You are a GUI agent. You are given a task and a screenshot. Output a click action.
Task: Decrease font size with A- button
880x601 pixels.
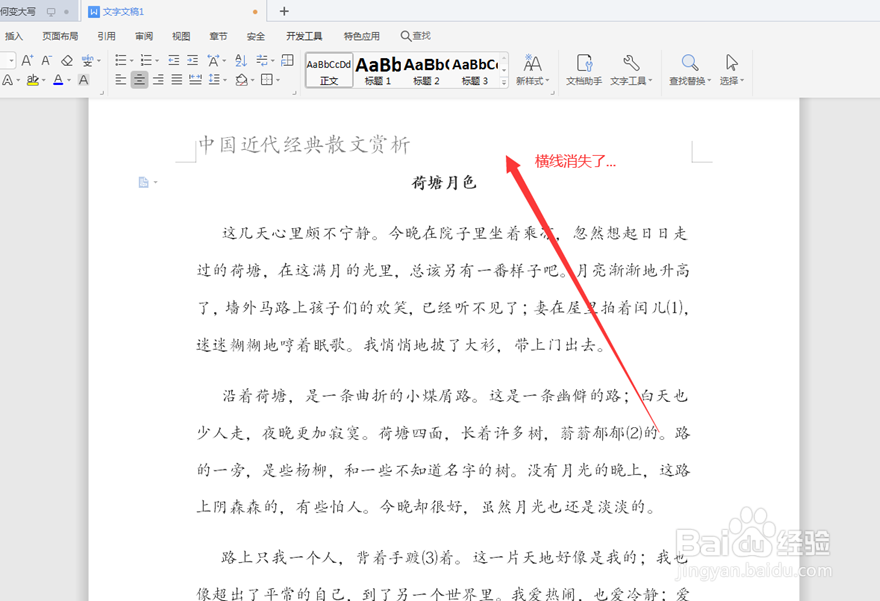[47, 61]
